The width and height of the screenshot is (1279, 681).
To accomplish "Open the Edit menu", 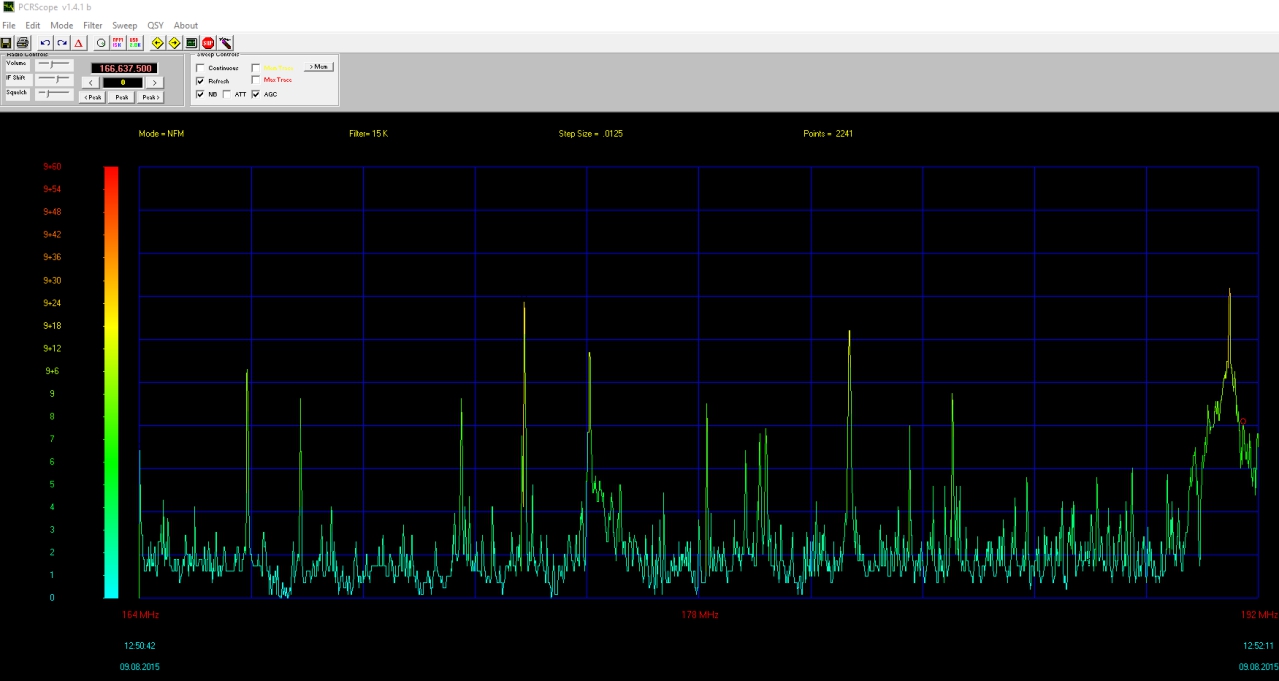I will [33, 25].
